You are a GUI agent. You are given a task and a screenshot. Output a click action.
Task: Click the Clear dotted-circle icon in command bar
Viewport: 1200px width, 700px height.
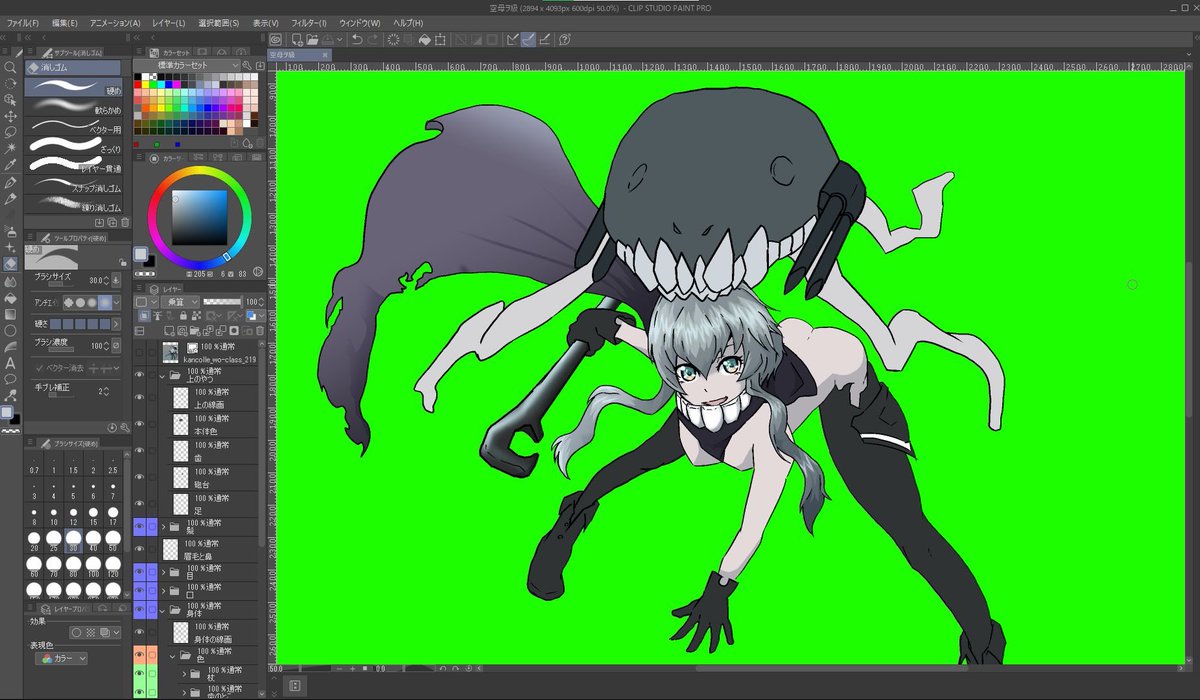[393, 40]
